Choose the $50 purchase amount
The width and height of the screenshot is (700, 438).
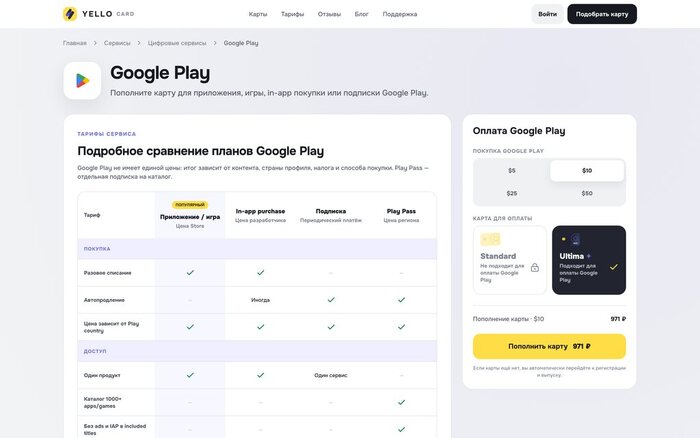click(587, 193)
